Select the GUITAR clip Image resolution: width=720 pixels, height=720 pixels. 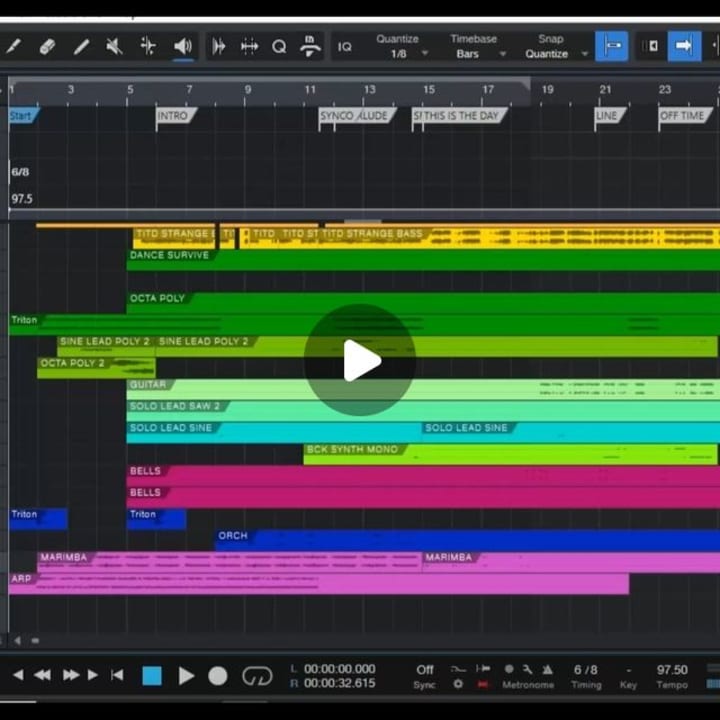coord(422,389)
